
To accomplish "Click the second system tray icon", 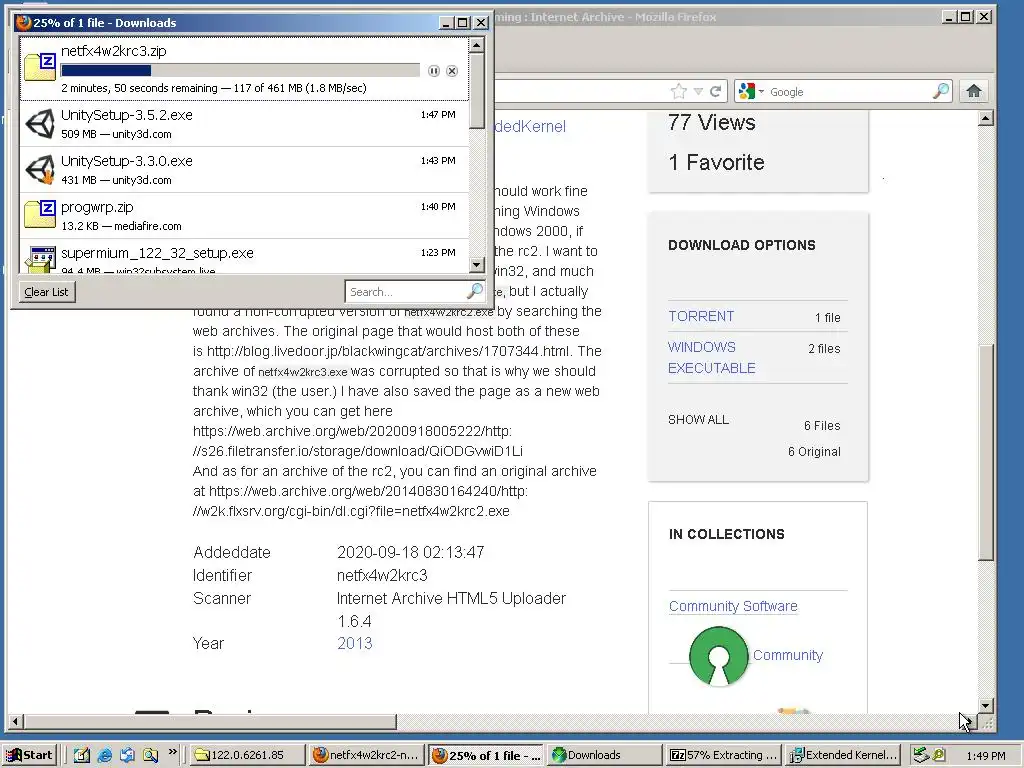I will 939,755.
